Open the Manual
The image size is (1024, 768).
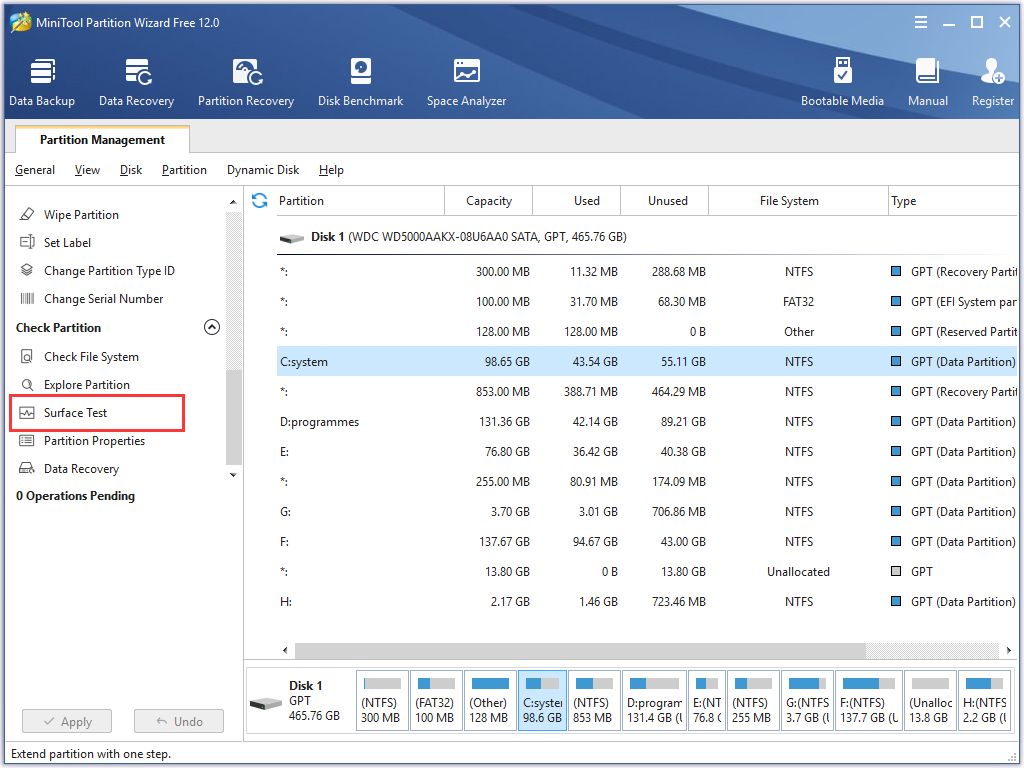927,82
